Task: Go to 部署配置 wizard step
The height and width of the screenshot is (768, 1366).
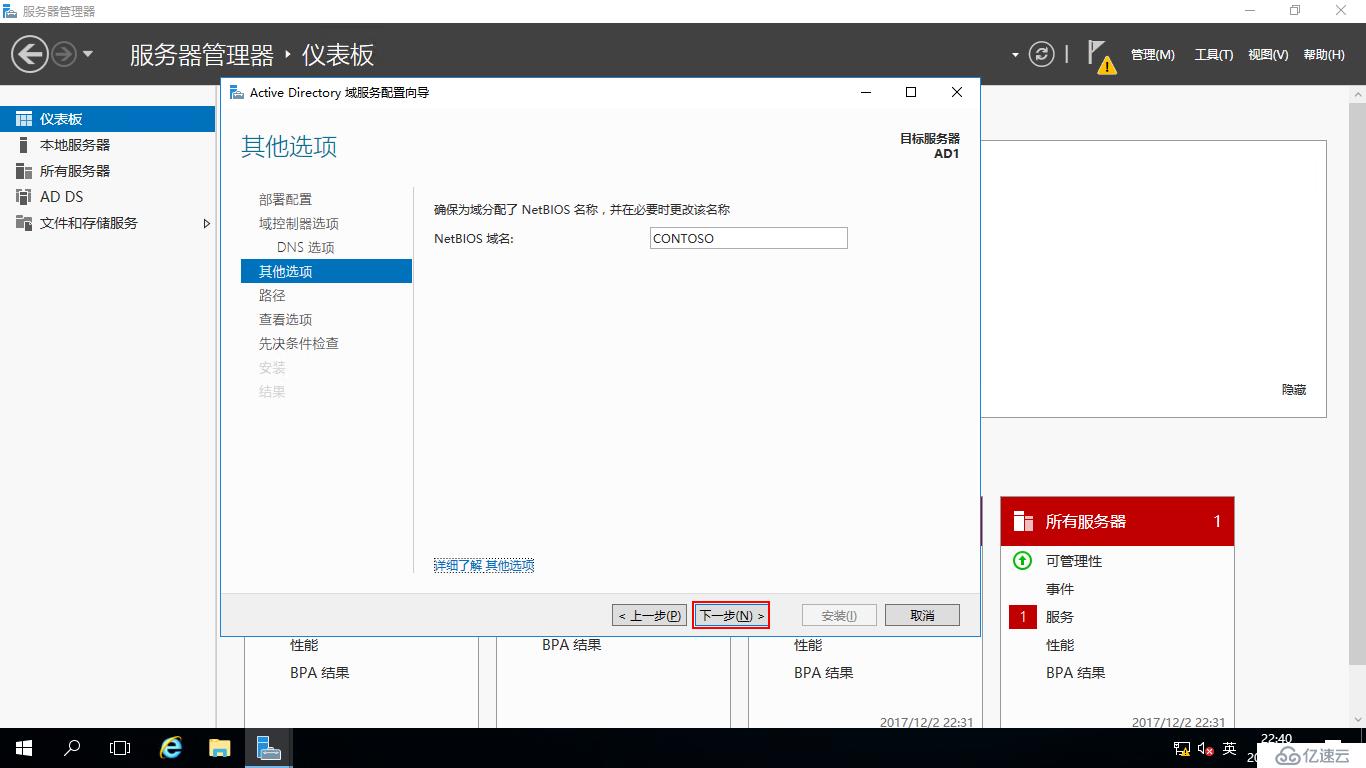Action: tap(285, 199)
